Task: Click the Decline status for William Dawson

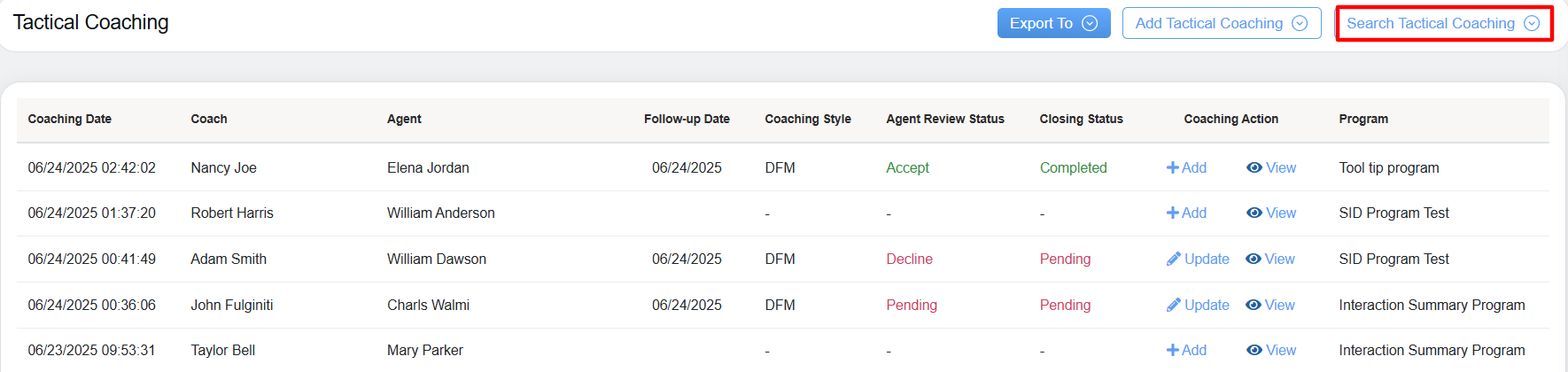Action: 909,259
